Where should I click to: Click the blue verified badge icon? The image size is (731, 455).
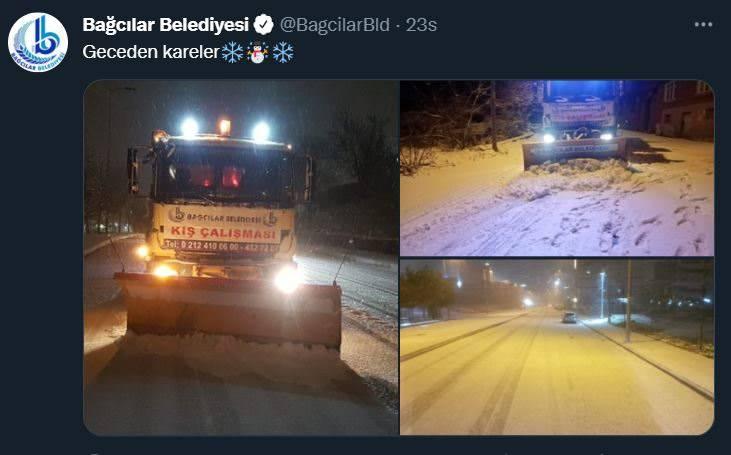[263, 25]
